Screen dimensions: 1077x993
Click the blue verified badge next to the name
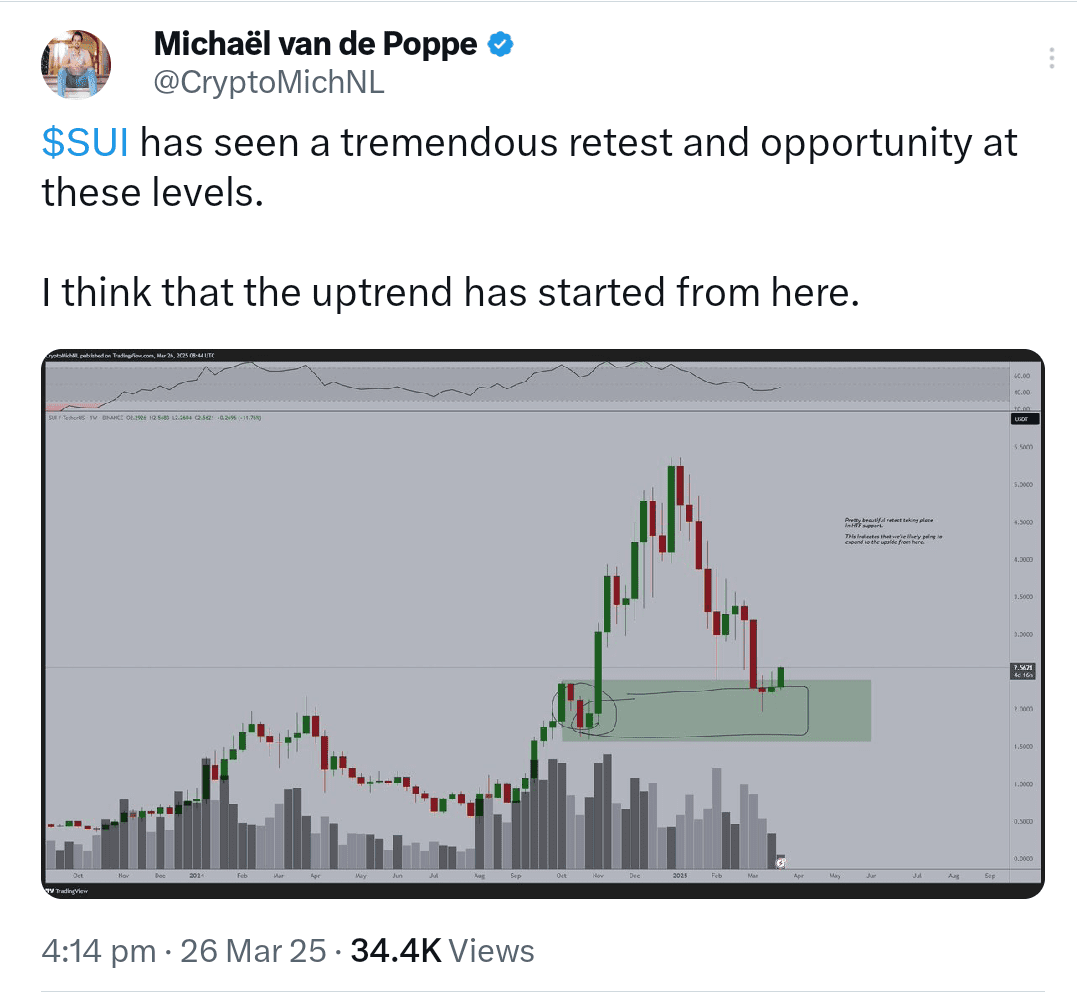point(499,43)
